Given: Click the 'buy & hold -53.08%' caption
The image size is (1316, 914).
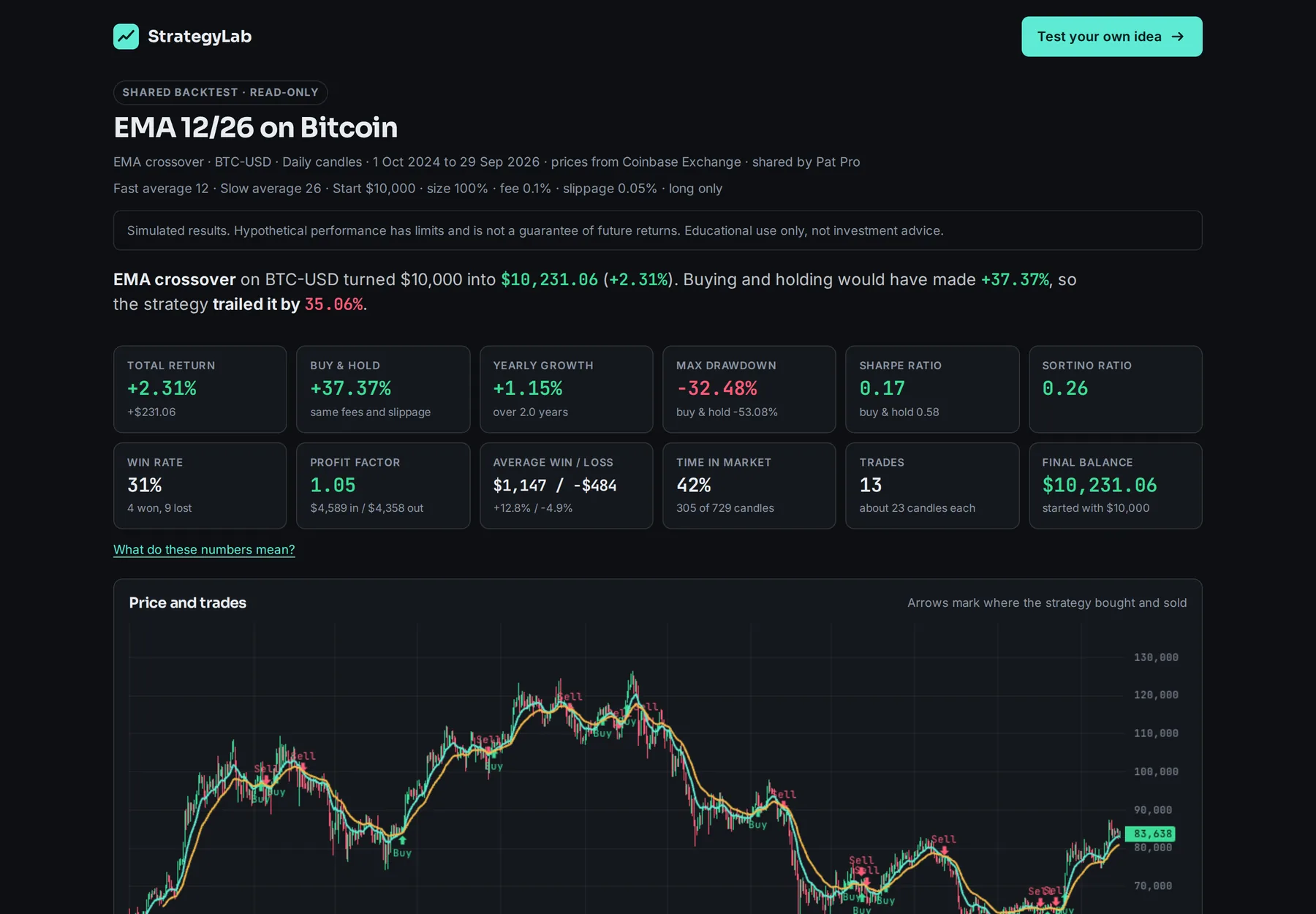Looking at the screenshot, I should coord(727,412).
